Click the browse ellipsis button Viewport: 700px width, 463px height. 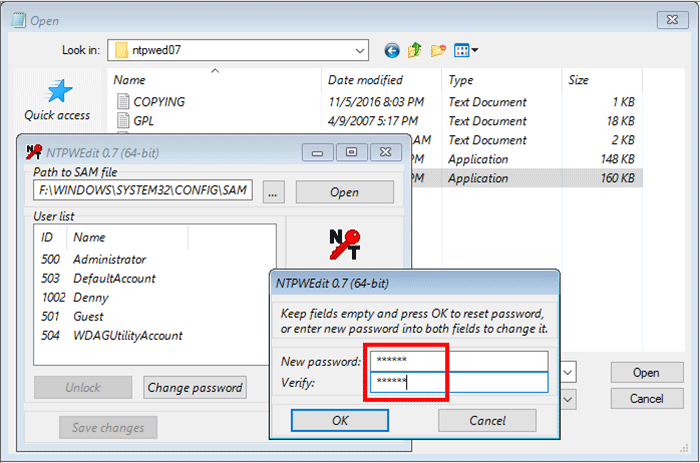click(273, 192)
